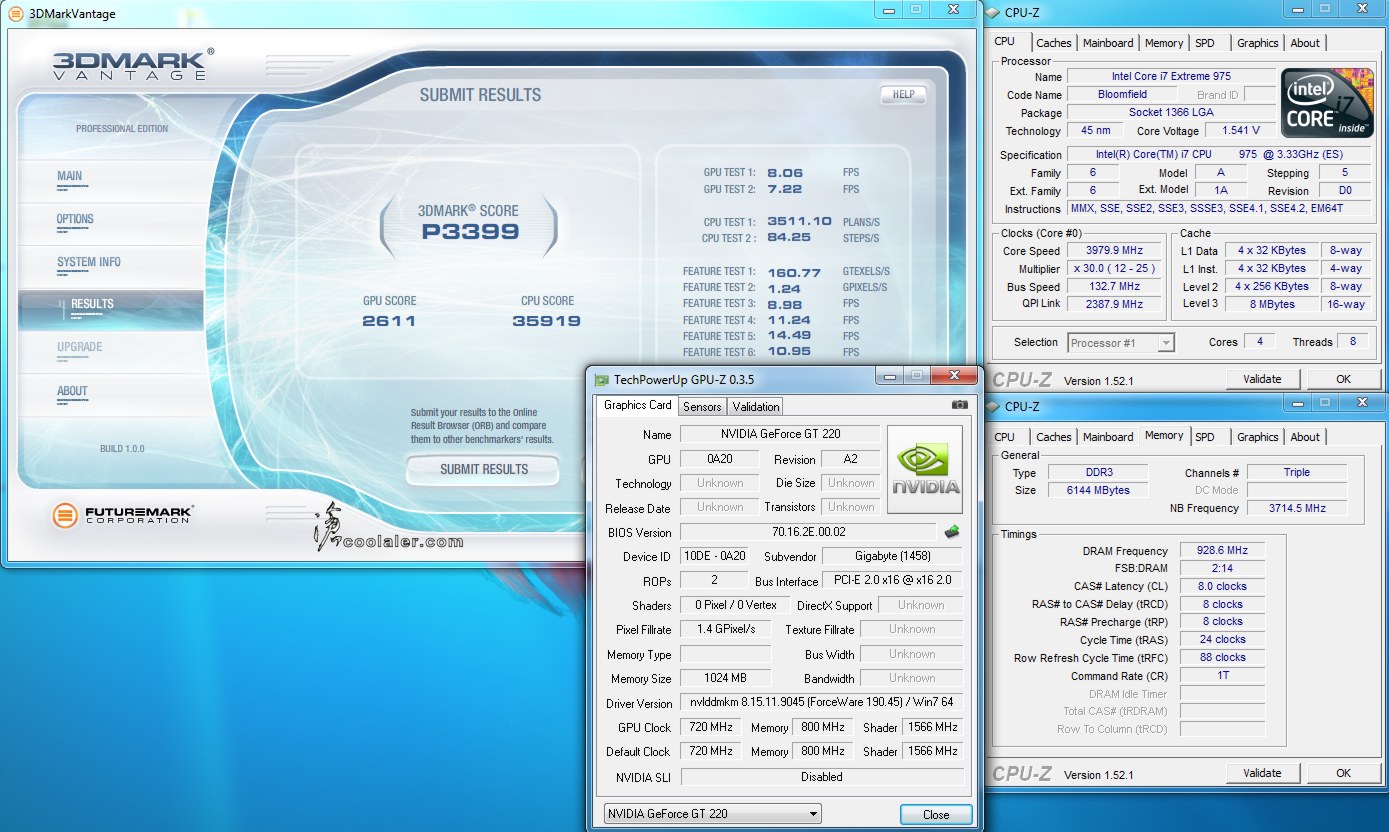This screenshot has width=1389, height=832.
Task: Click the Core Speed value 3979.9 MHz
Action: coord(1114,251)
